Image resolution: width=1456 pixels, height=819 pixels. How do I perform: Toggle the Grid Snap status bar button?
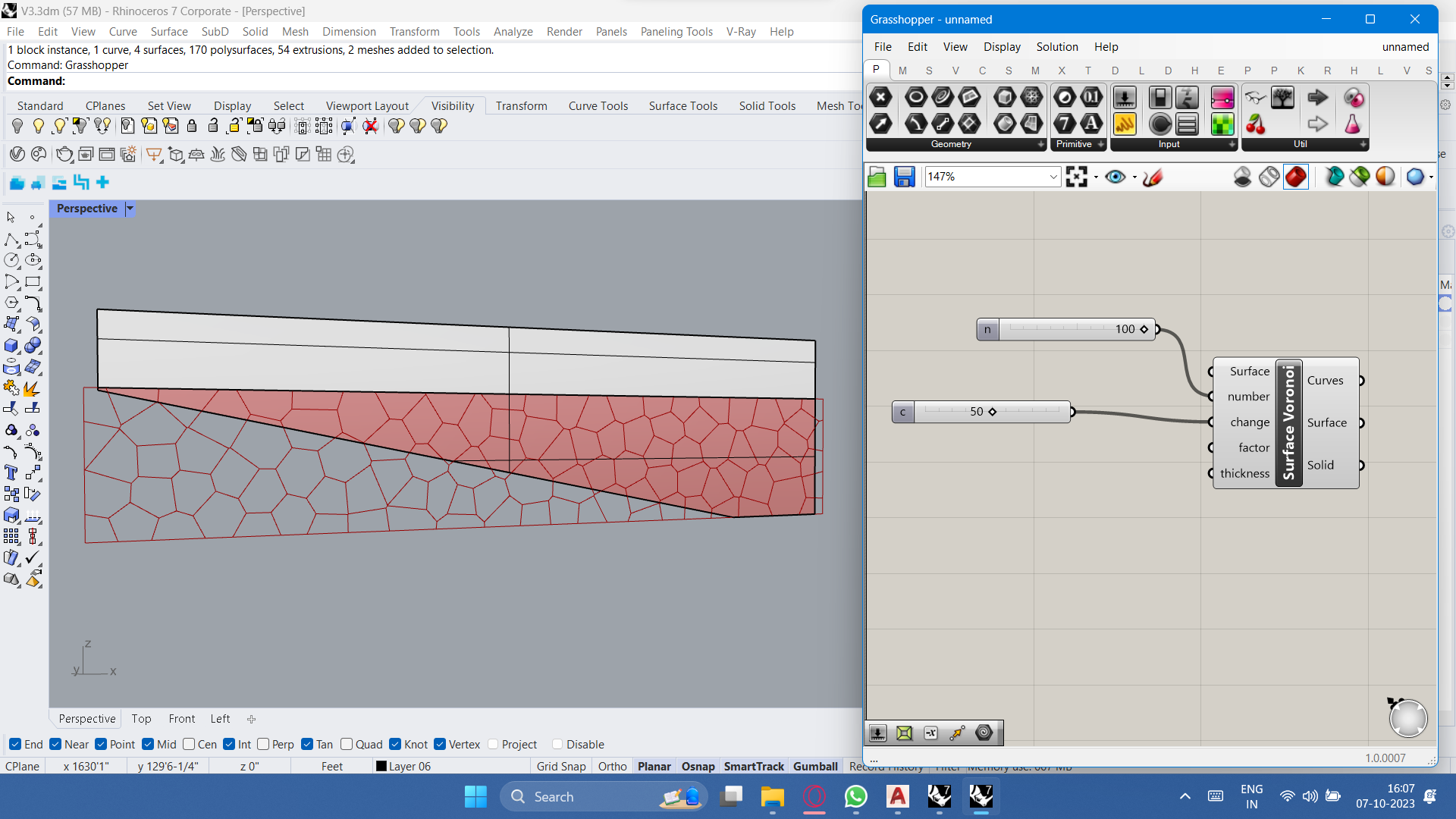tap(560, 767)
